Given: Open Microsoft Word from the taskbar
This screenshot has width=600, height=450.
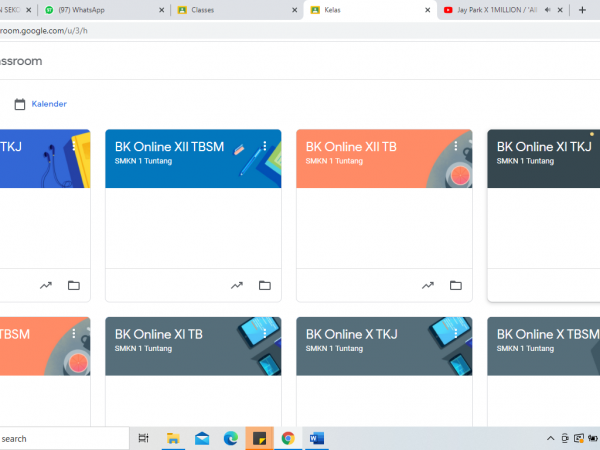Looking at the screenshot, I should pos(316,438).
